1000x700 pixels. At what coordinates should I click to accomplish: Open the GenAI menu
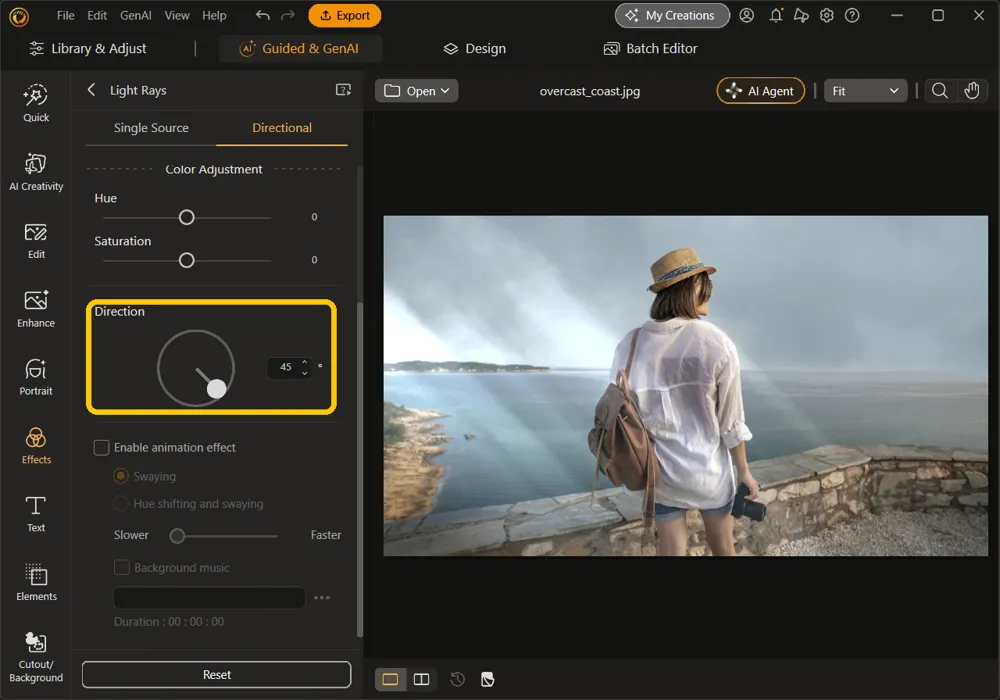coord(136,15)
